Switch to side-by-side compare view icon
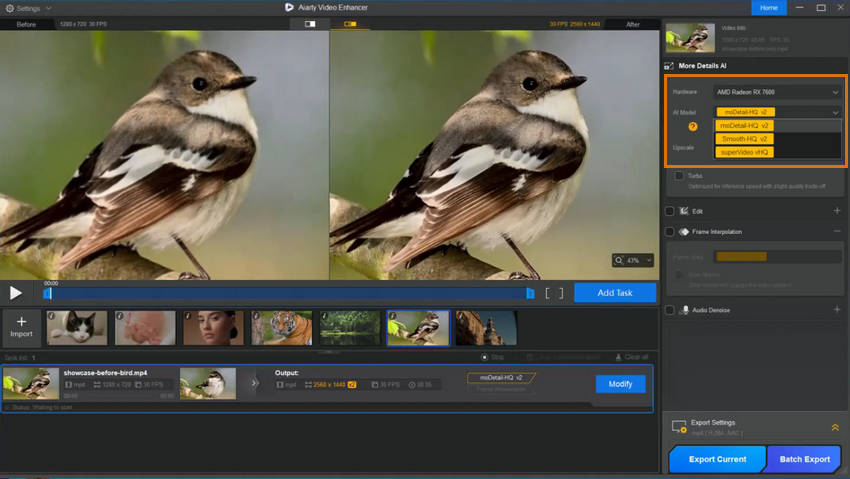This screenshot has height=479, width=850. [350, 24]
